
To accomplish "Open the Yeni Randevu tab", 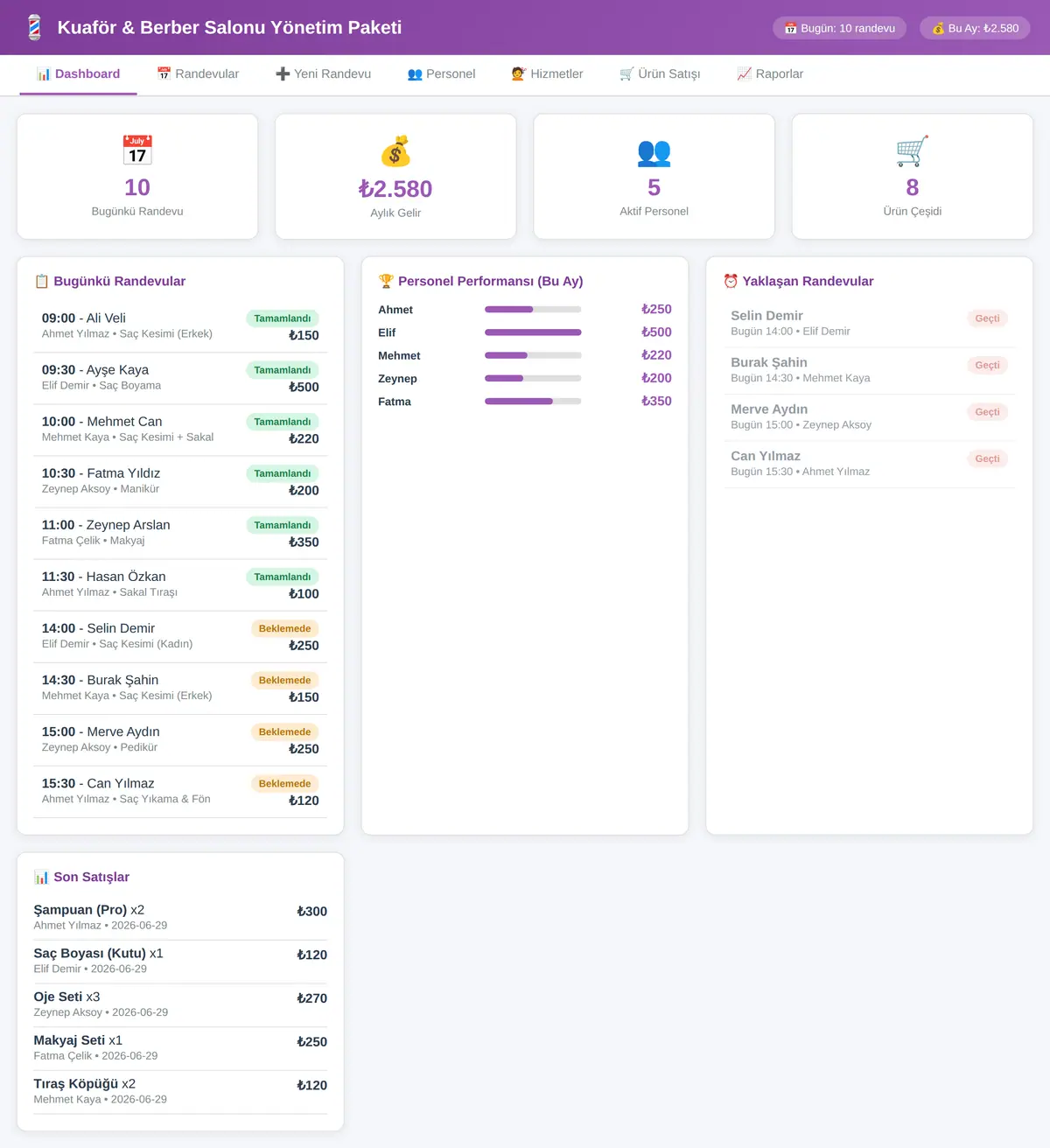I will point(323,74).
